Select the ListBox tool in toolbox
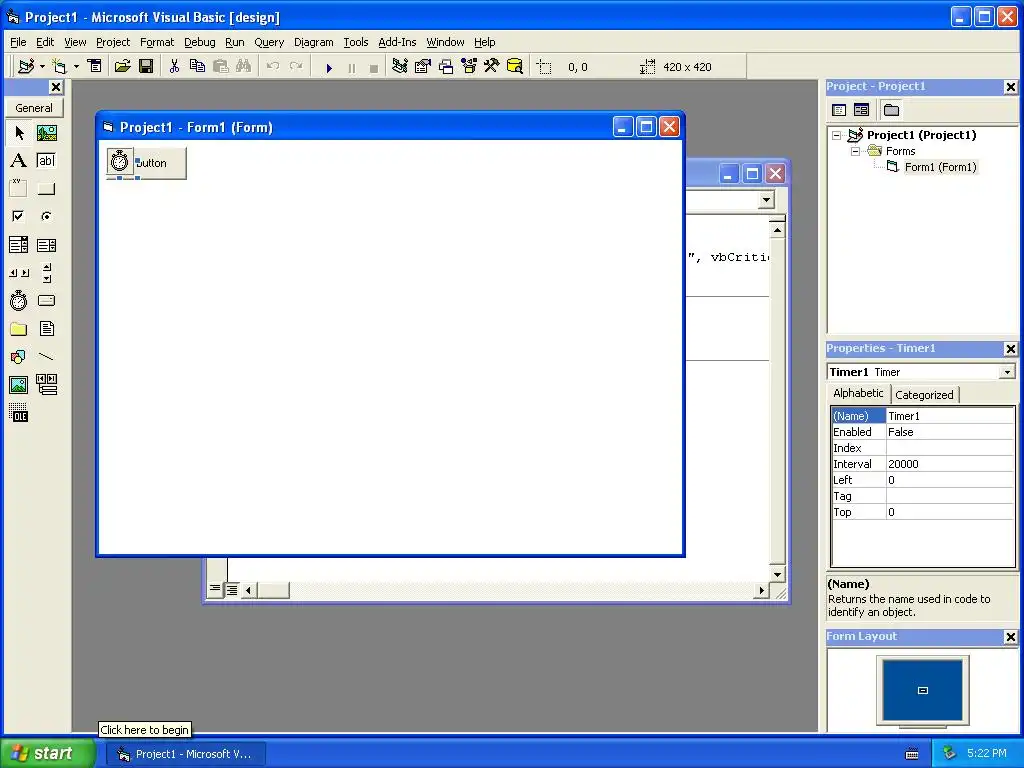The image size is (1024, 768). click(x=46, y=245)
